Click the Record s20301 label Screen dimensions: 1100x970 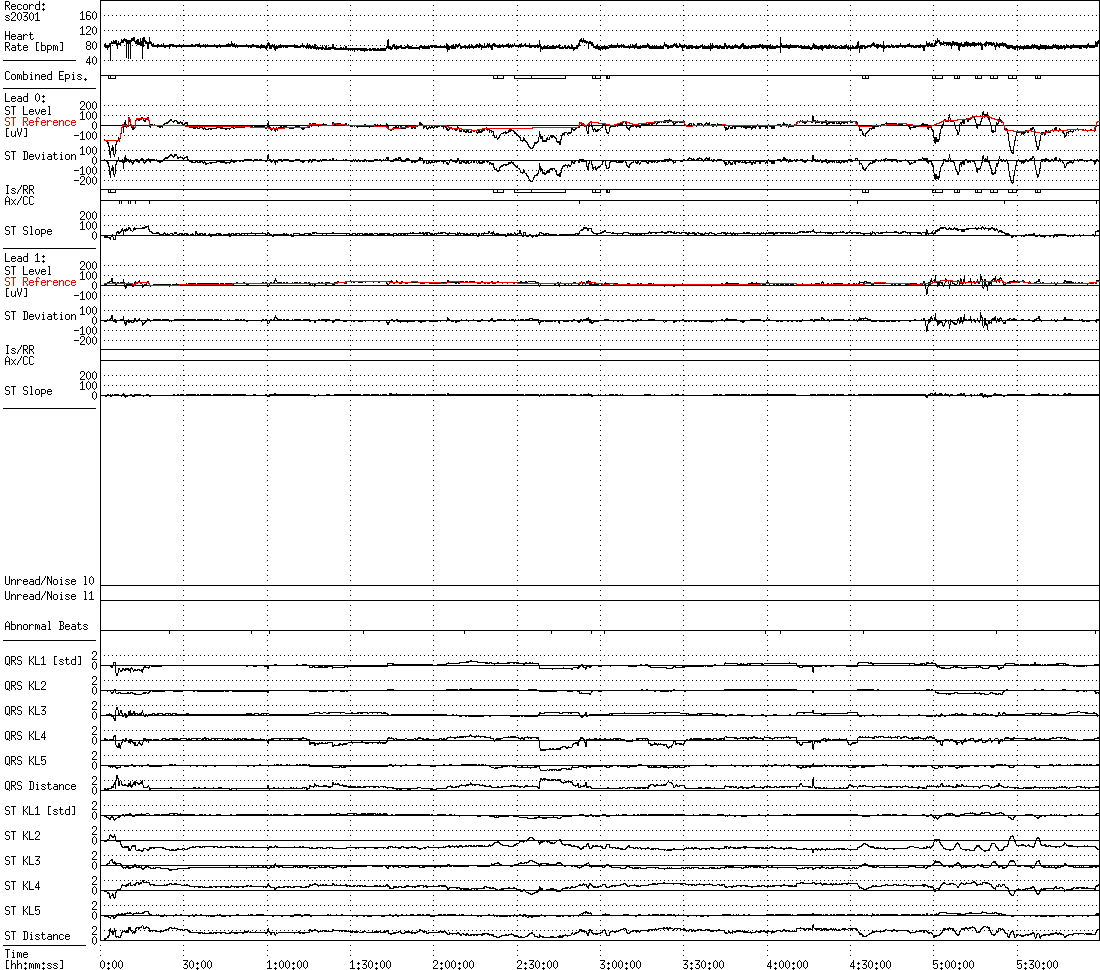25,11
